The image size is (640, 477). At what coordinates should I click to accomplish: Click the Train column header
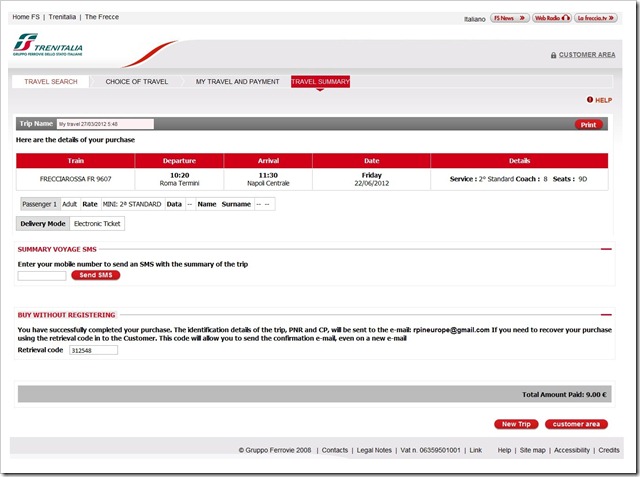(x=76, y=161)
